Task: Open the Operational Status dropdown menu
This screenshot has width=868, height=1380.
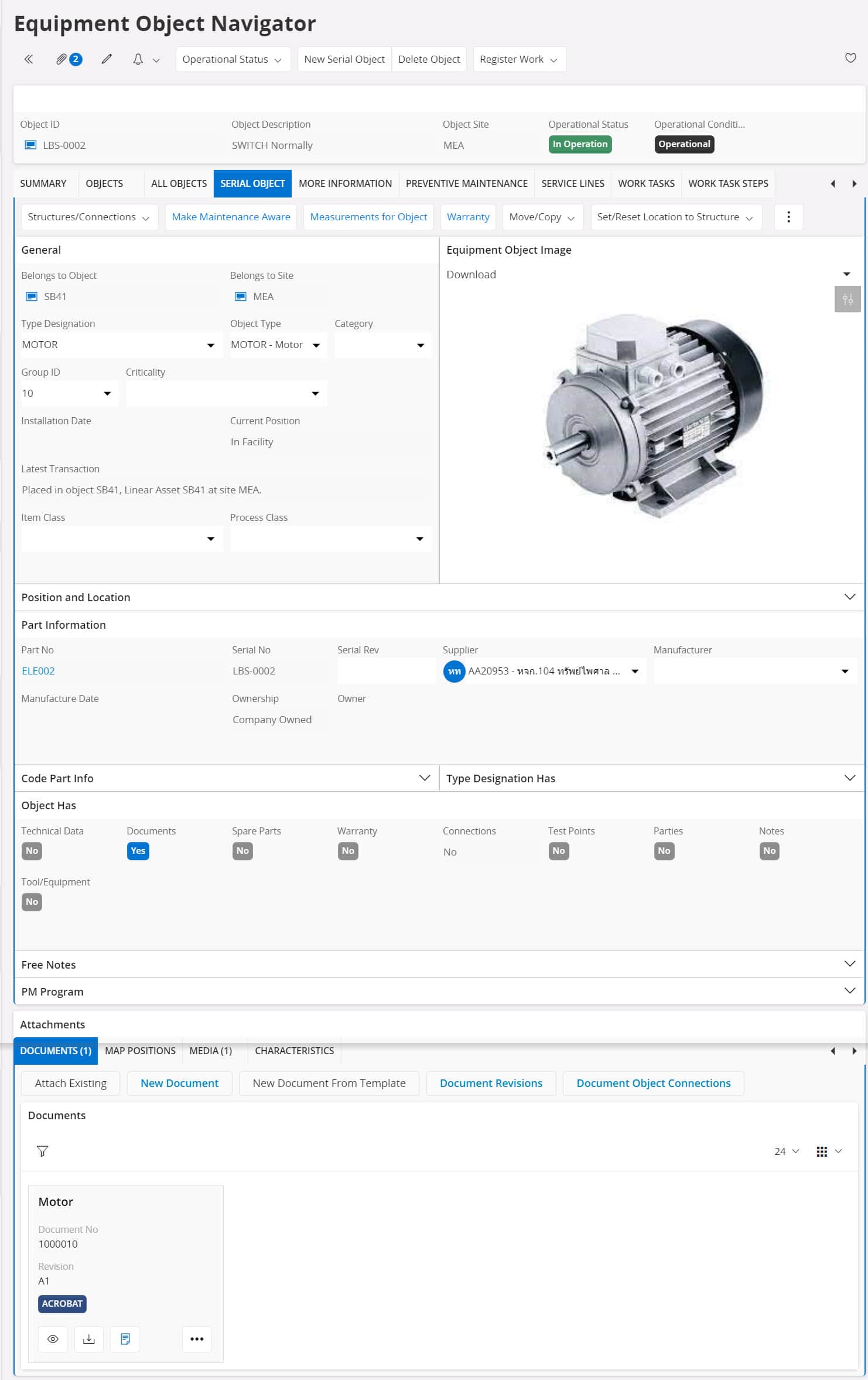Action: coord(233,59)
